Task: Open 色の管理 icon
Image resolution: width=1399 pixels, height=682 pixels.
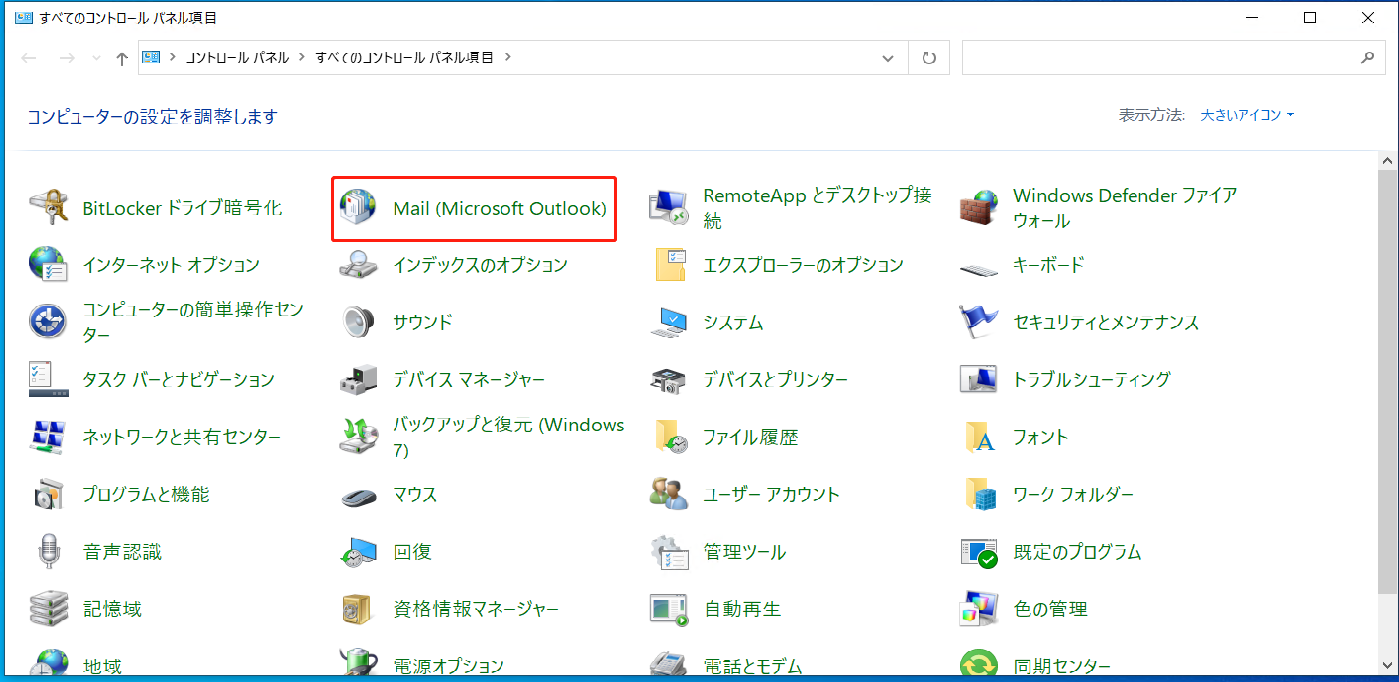Action: [978, 608]
